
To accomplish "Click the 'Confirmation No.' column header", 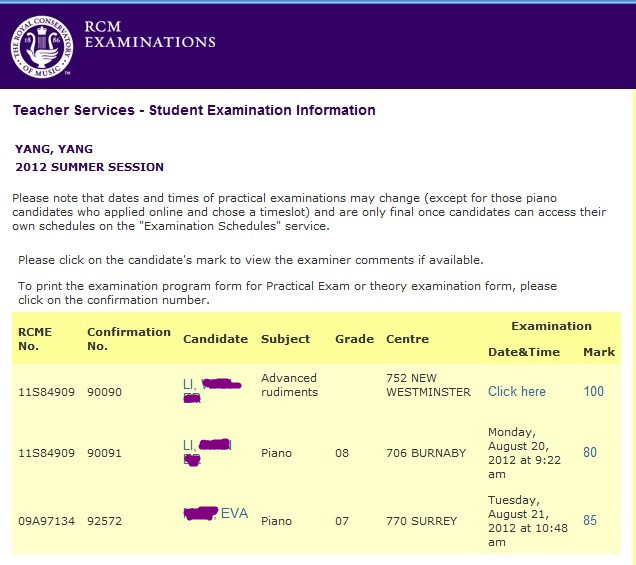I will tap(129, 339).
